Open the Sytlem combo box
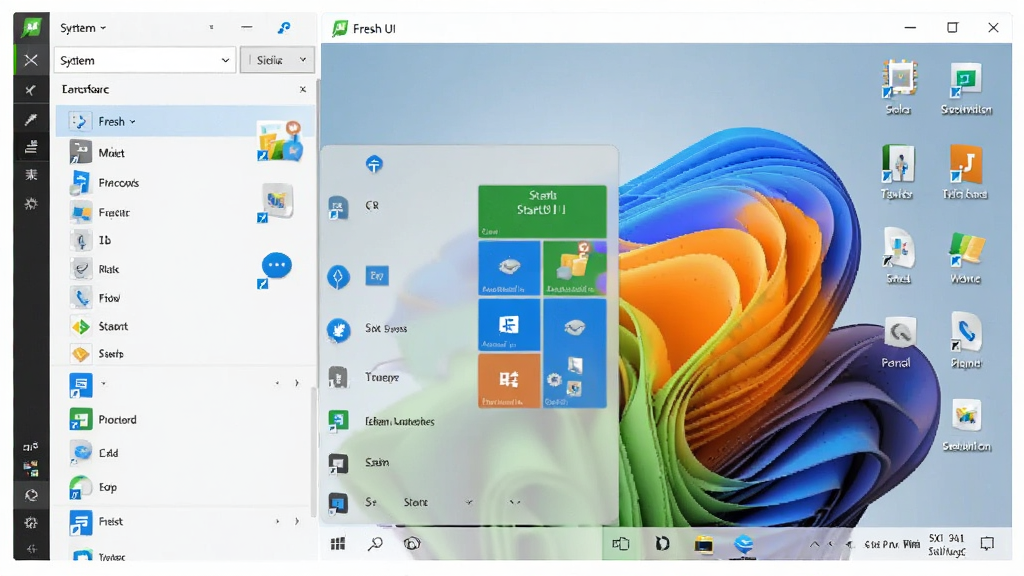Viewport: 1024px width, 576px height. [x=145, y=60]
